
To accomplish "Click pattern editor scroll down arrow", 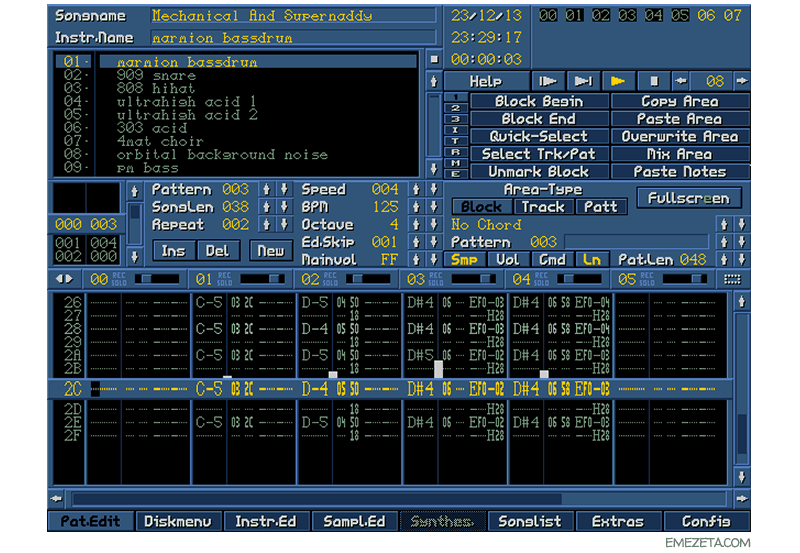I will (742, 477).
